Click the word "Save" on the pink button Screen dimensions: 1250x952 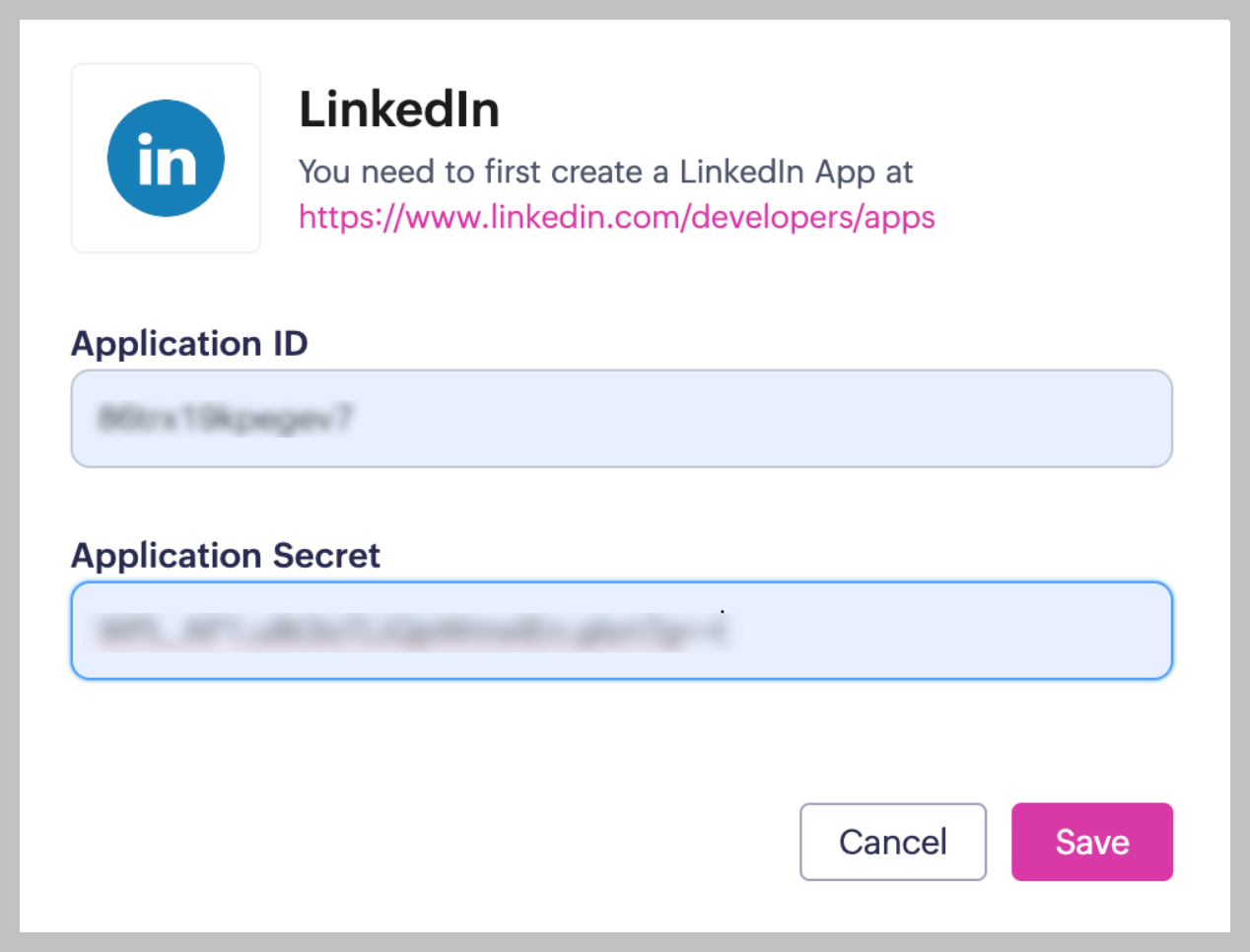pyautogui.click(x=1092, y=842)
